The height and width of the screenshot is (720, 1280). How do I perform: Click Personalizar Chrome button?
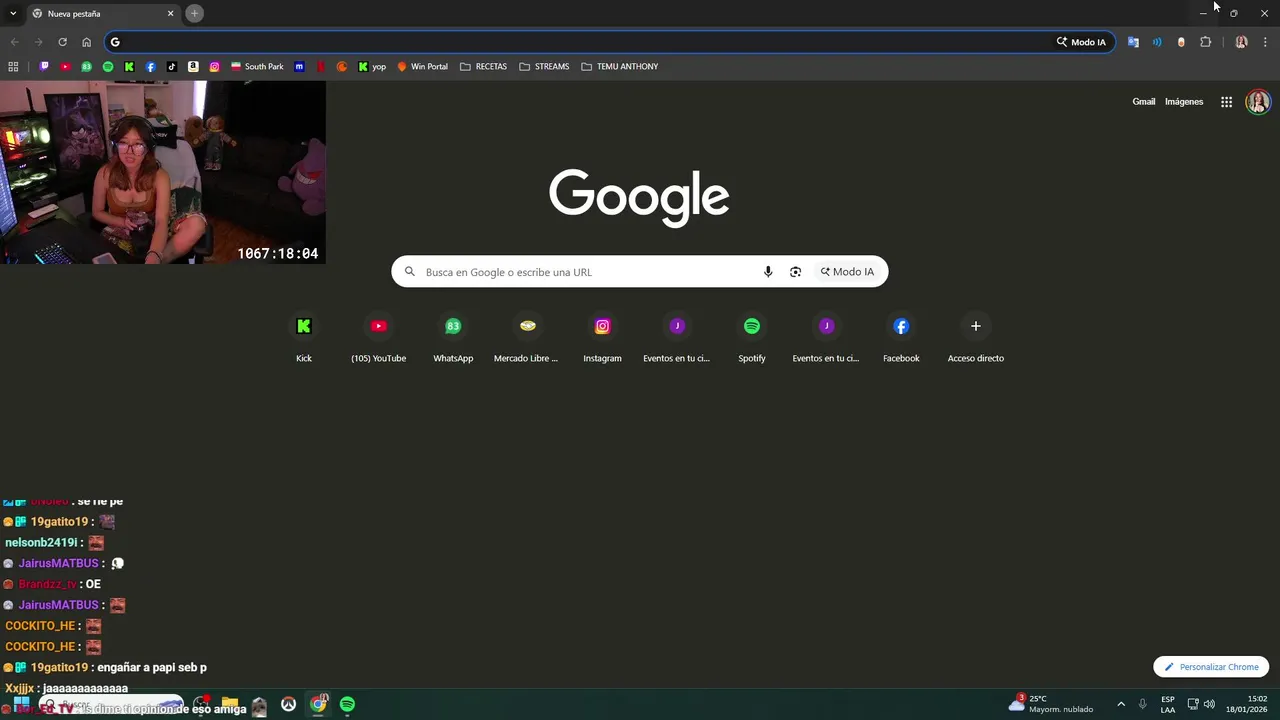(x=1211, y=667)
